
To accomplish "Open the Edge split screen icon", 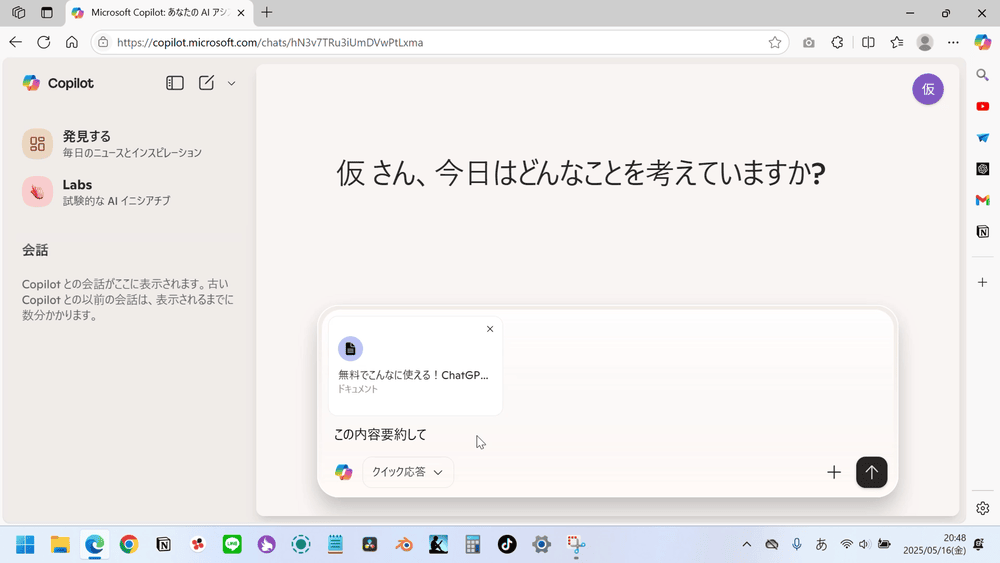I will 868,42.
